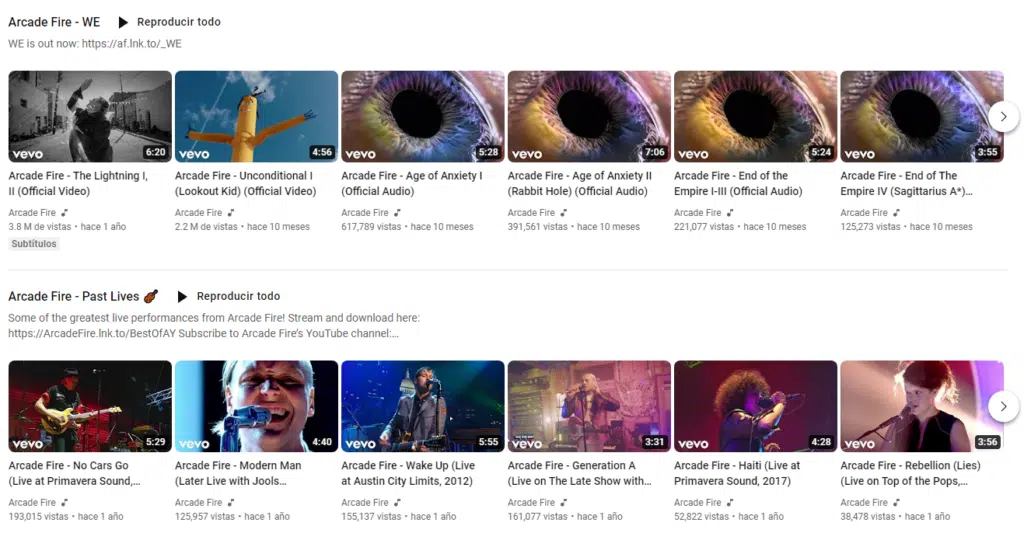Click the WE playlist description text
The width and height of the screenshot is (1024, 533).
pos(95,44)
